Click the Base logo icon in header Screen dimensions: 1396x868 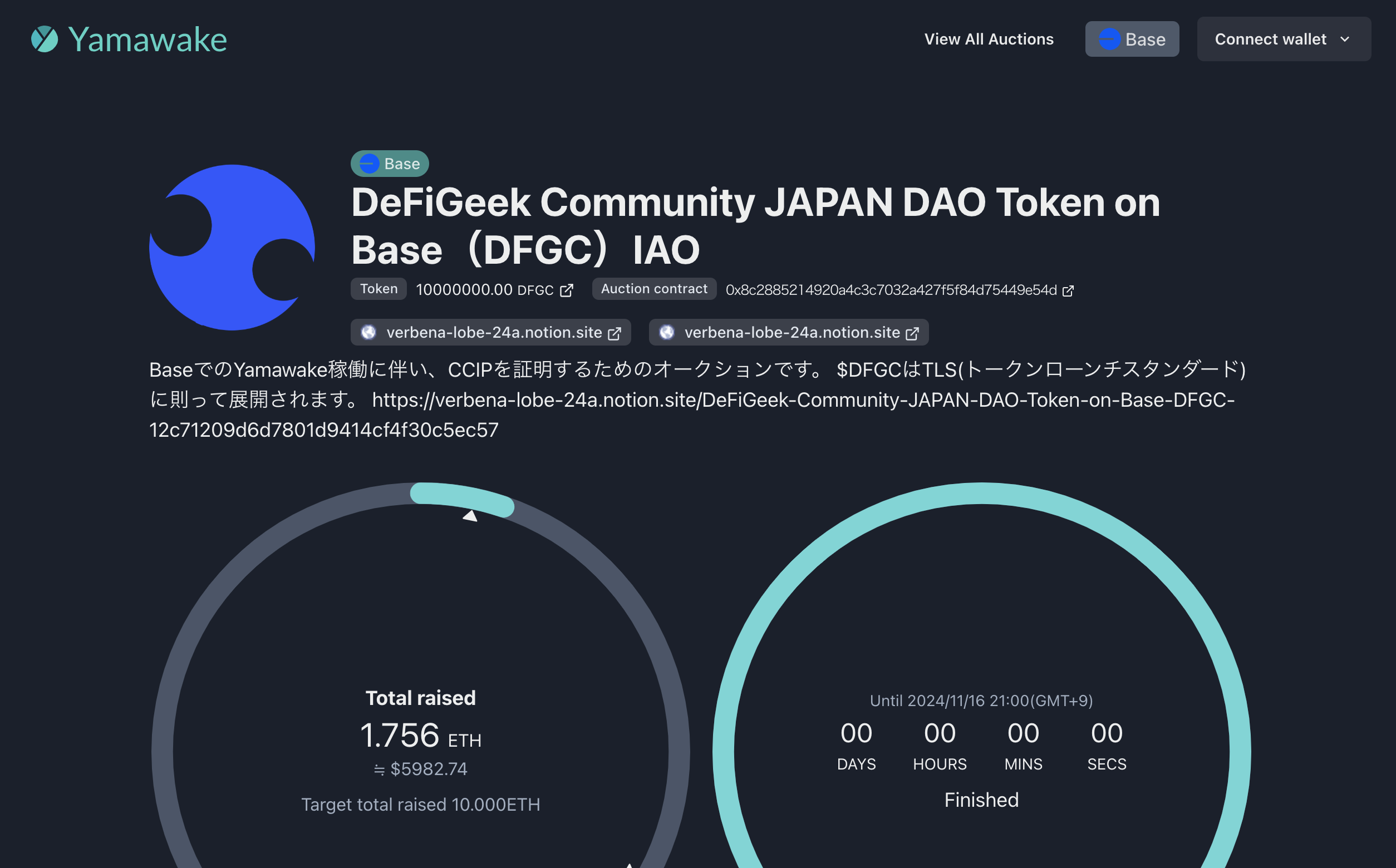point(1109,39)
